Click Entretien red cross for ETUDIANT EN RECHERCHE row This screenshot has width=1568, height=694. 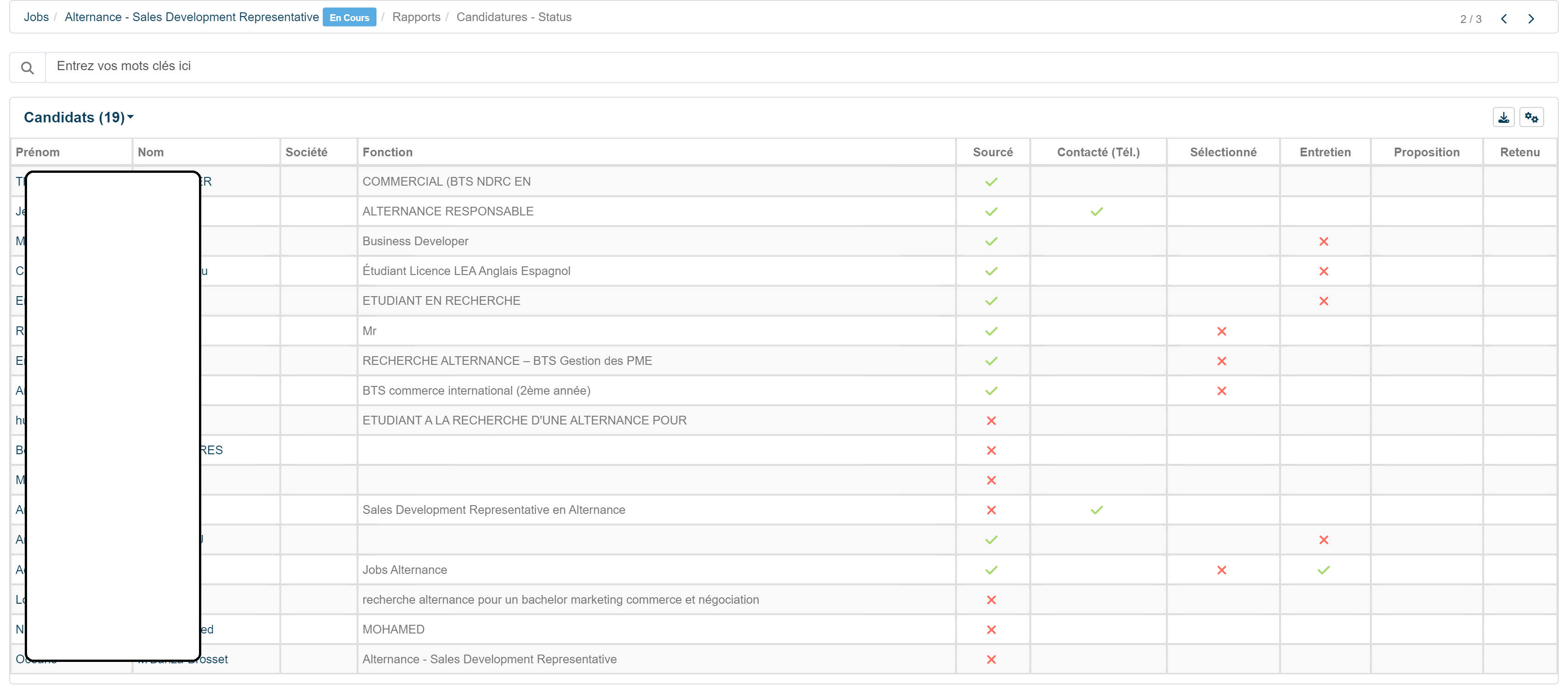[1324, 301]
